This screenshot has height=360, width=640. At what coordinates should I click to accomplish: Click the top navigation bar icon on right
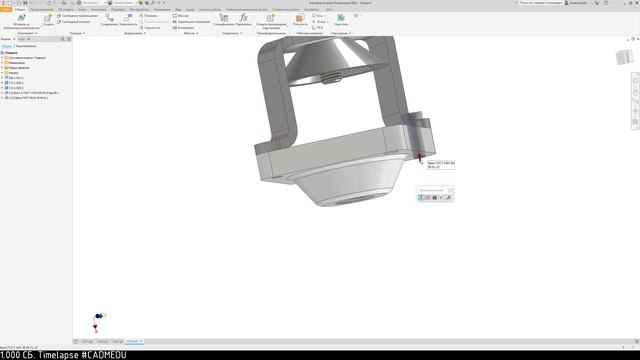tap(635, 81)
